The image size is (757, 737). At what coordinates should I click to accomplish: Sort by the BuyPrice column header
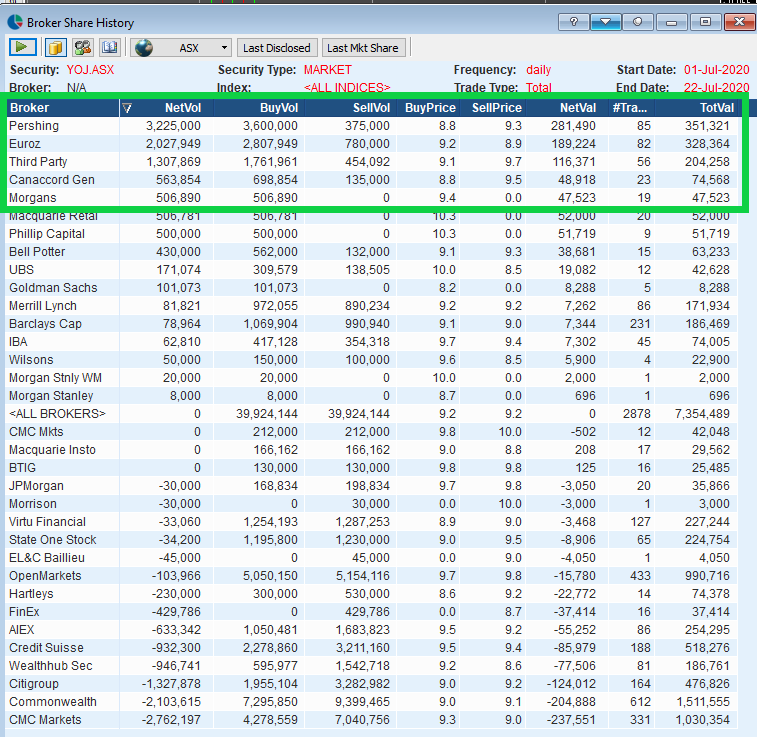pyautogui.click(x=430, y=108)
